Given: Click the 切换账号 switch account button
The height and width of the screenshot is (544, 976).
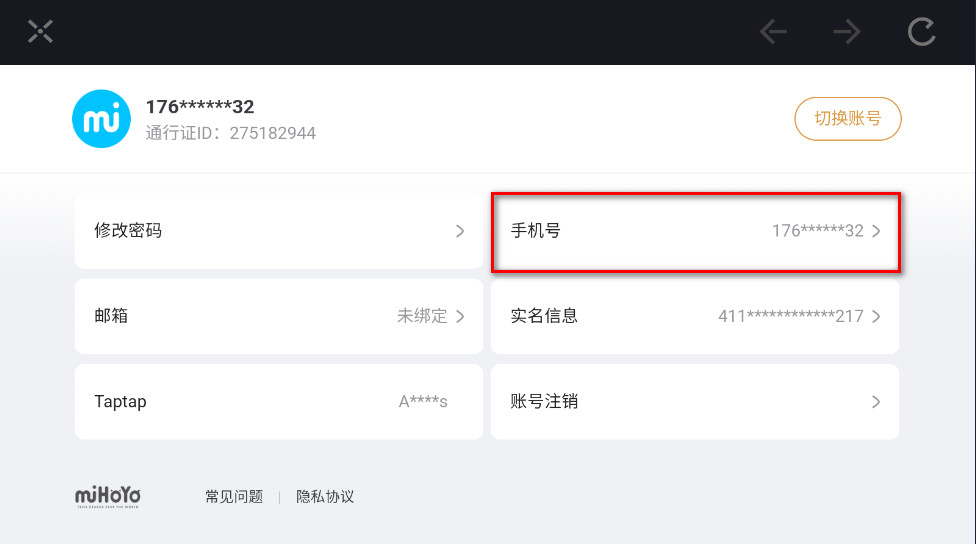Looking at the screenshot, I should click(847, 118).
